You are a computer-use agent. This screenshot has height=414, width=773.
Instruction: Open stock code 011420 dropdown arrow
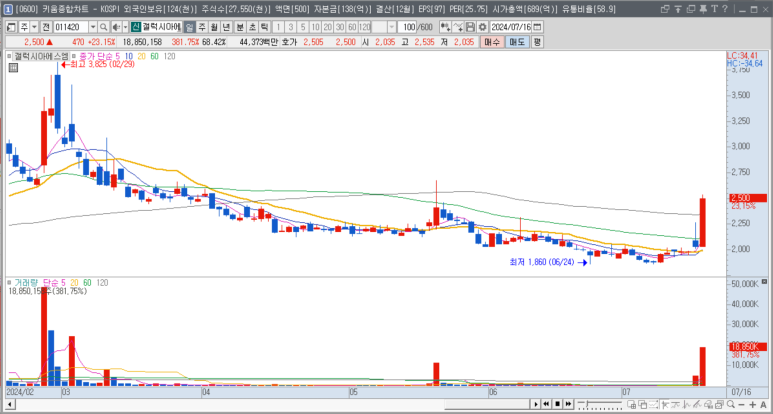tap(93, 27)
